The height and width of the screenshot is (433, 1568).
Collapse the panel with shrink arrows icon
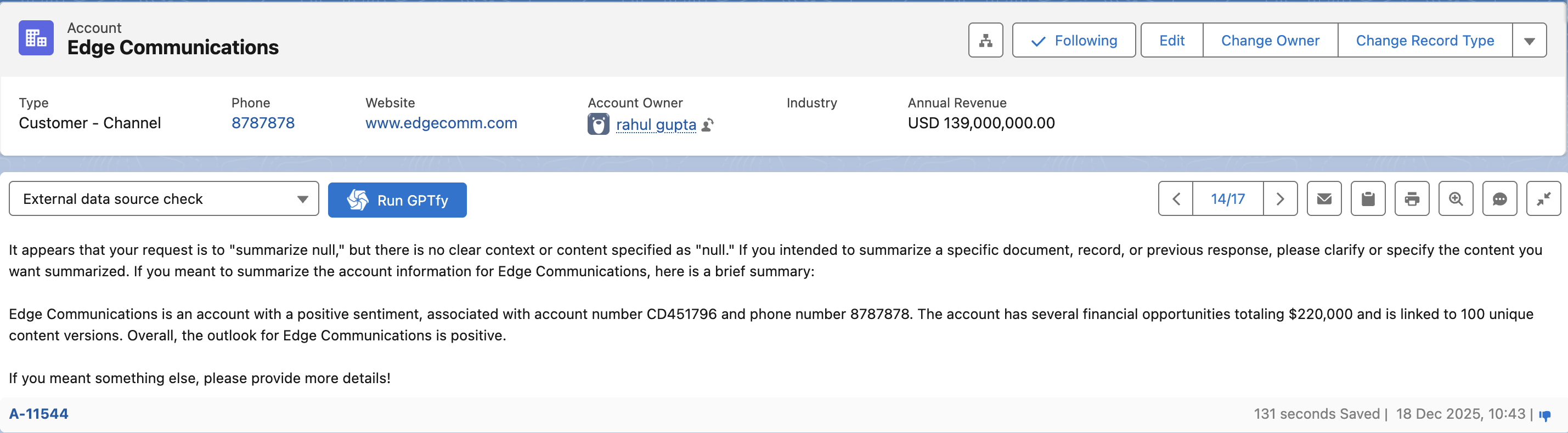point(1543,199)
